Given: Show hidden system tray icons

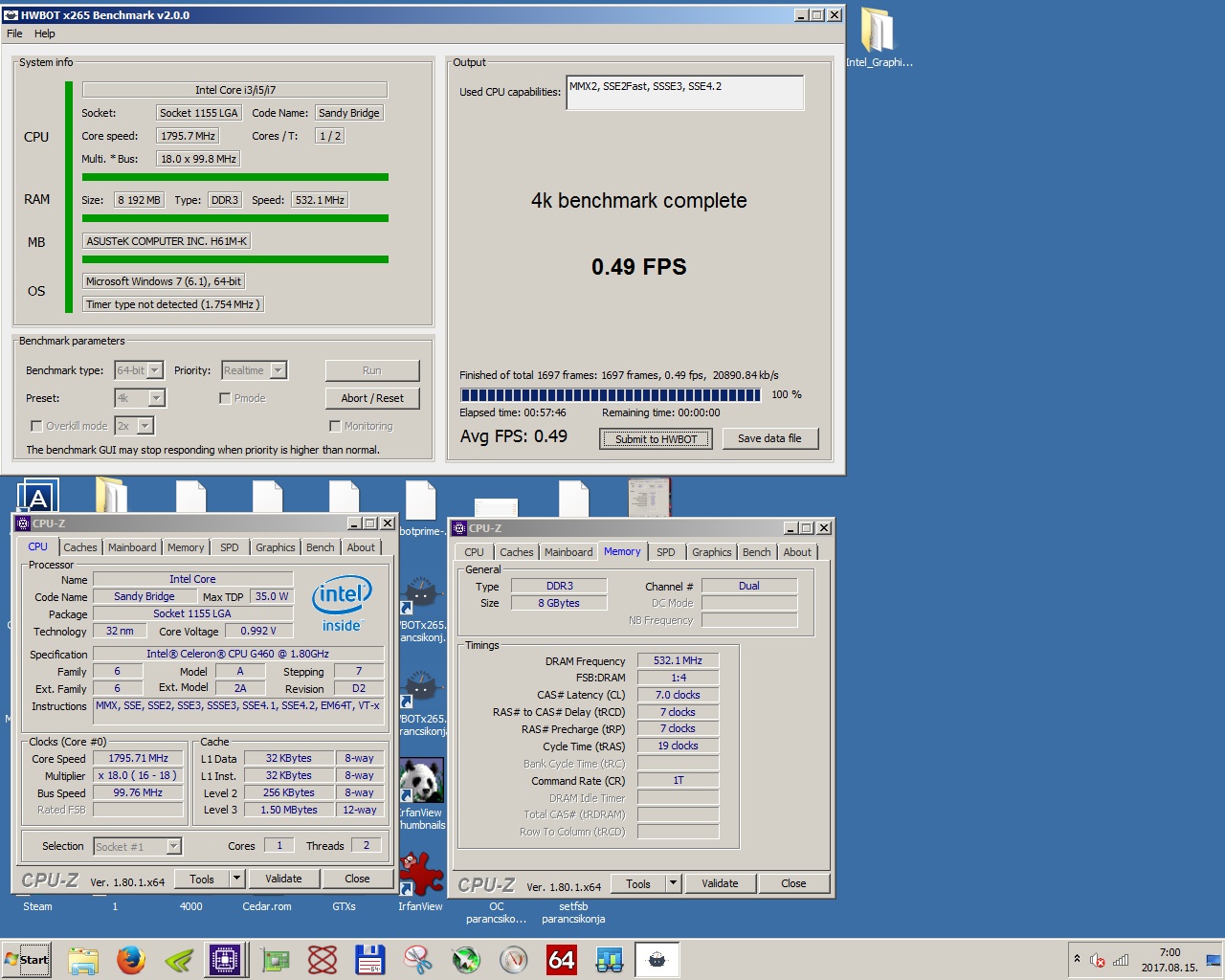Looking at the screenshot, I should coord(1077,959).
